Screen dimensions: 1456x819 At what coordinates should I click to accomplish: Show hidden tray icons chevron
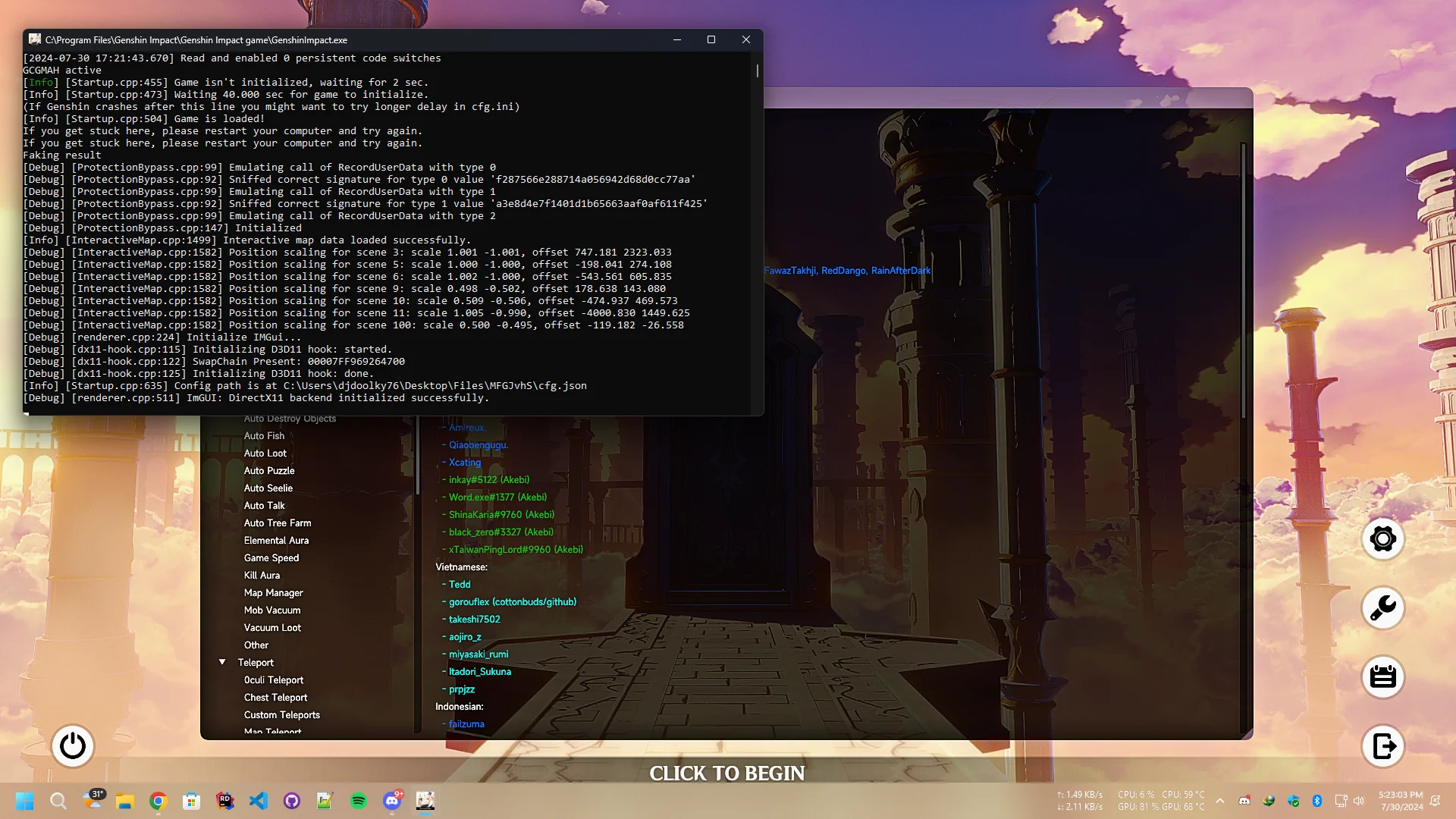coord(1220,801)
